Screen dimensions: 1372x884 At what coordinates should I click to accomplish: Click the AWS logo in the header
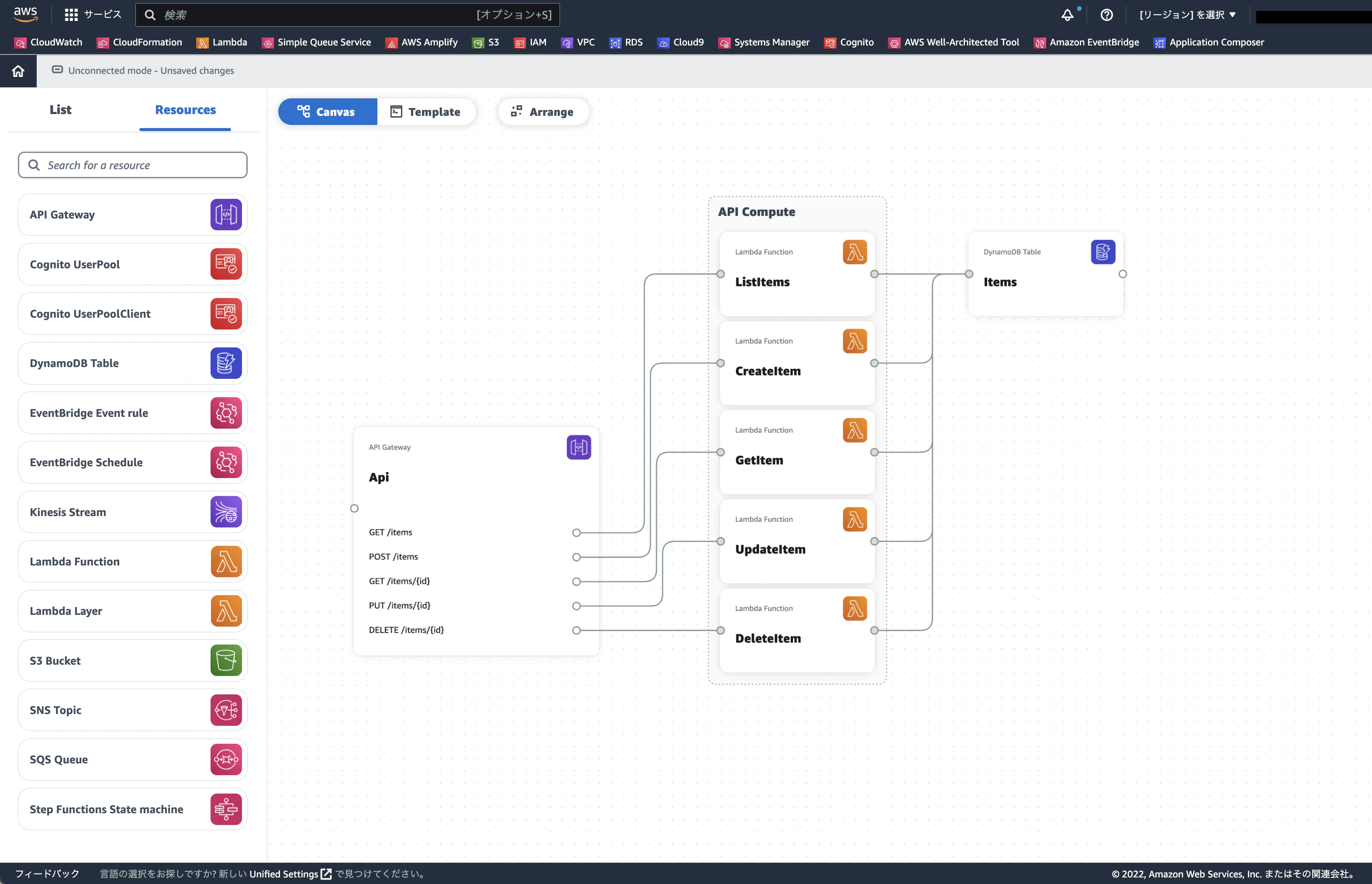[26, 14]
